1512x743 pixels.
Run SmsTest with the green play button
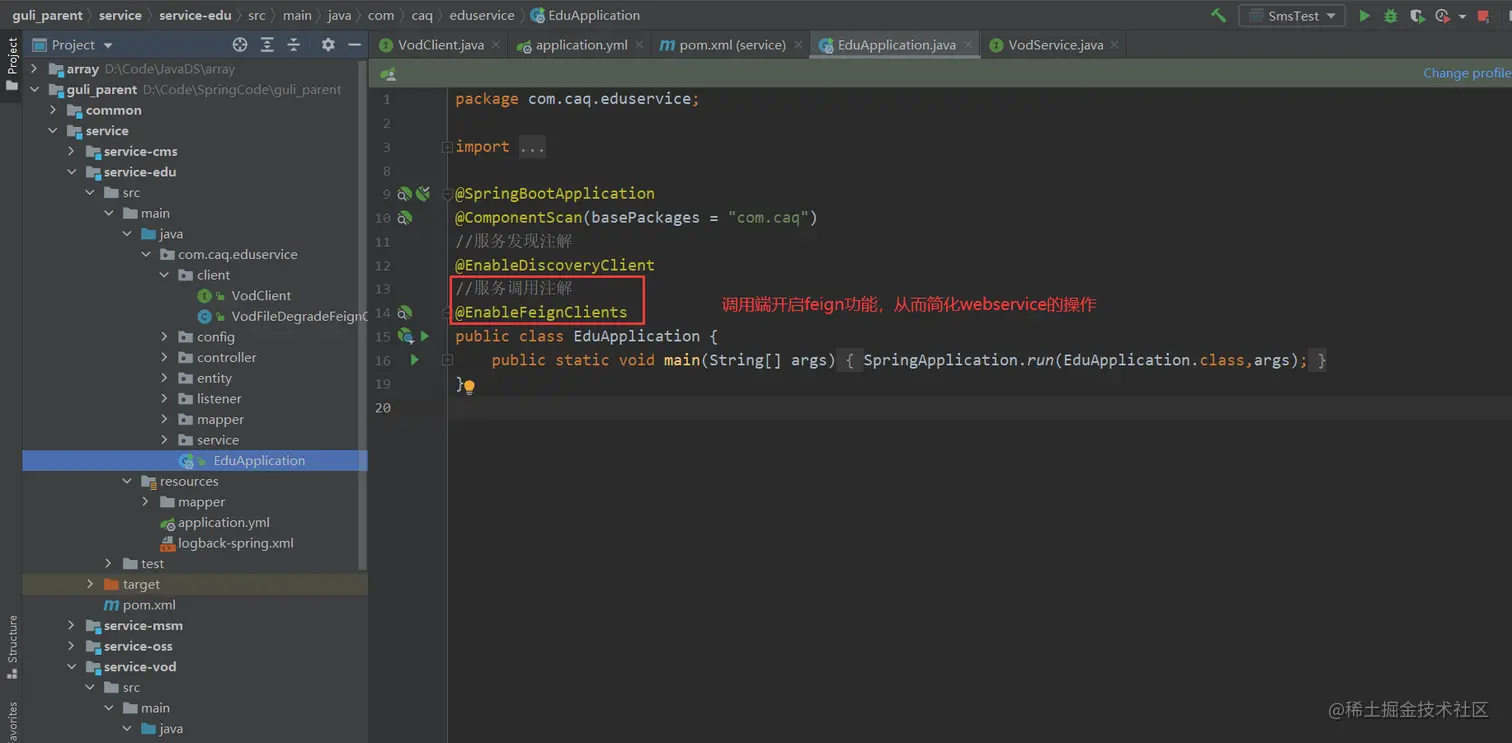(x=1364, y=16)
